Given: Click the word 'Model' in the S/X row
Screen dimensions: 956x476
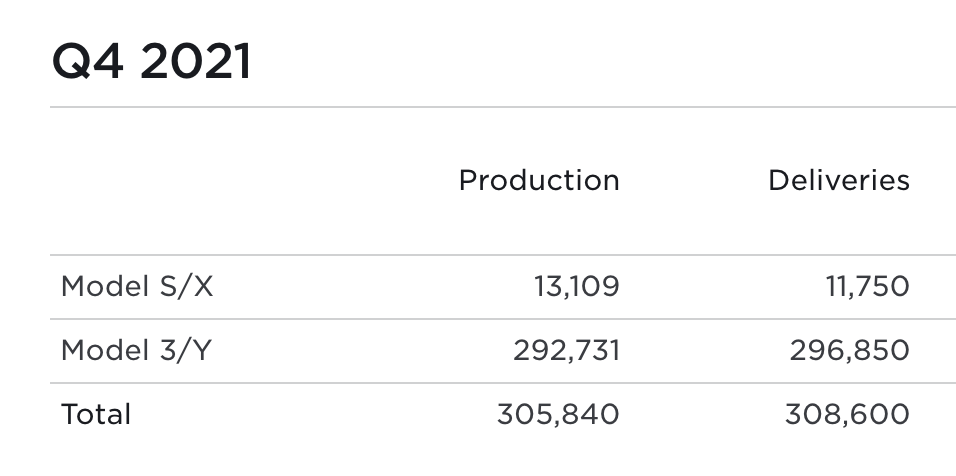Looking at the screenshot, I should coord(101,287).
